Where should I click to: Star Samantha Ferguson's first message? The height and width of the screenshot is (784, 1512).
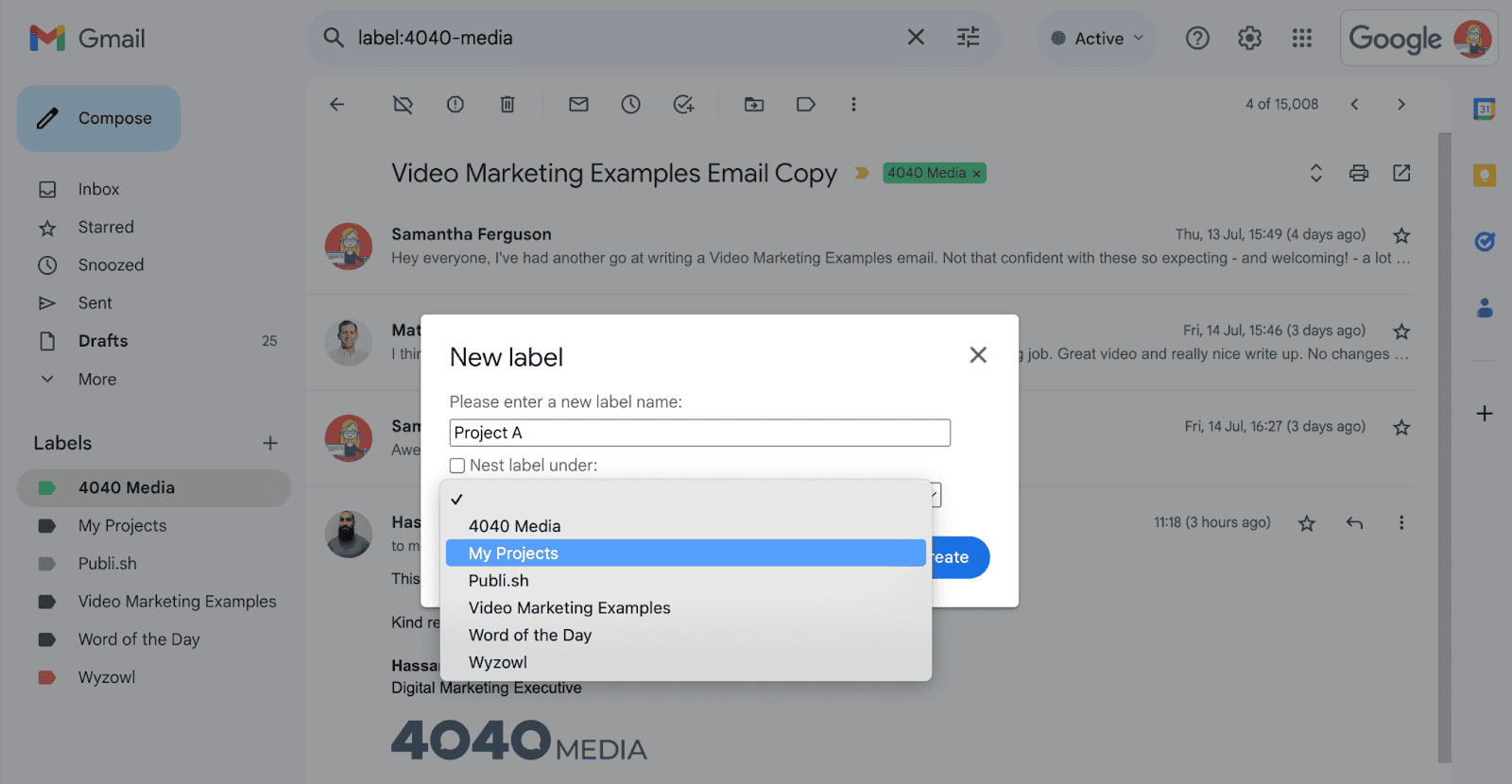click(x=1400, y=235)
